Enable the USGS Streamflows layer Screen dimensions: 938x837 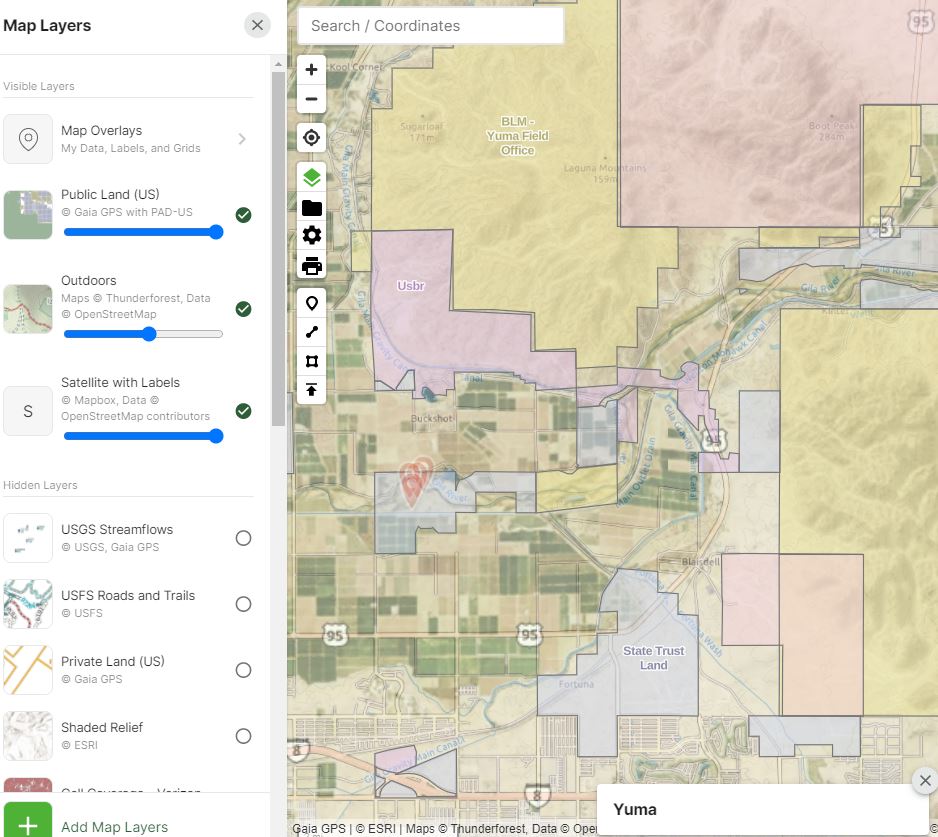tap(243, 538)
